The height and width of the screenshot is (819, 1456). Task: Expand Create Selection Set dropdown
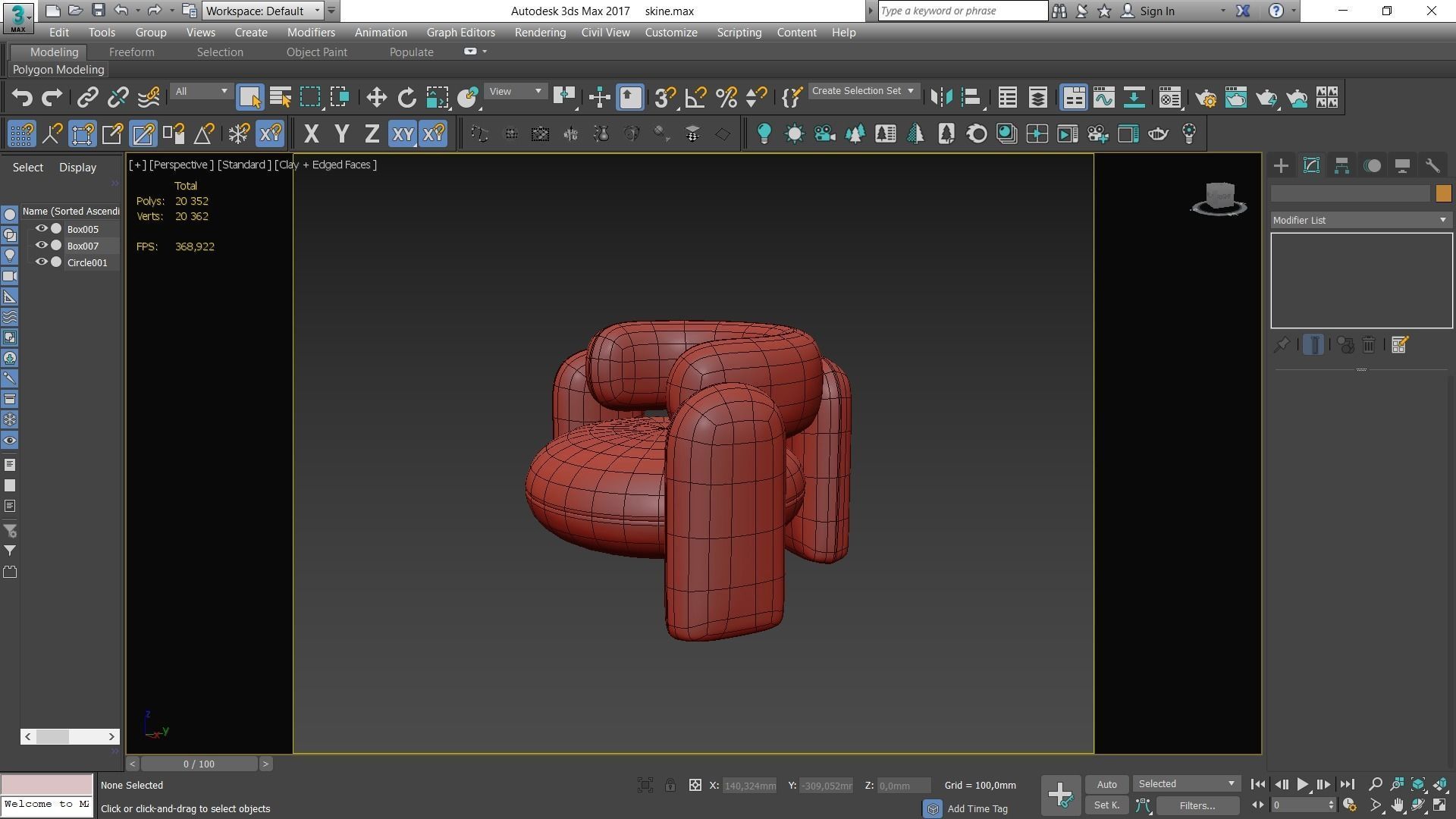(x=864, y=91)
